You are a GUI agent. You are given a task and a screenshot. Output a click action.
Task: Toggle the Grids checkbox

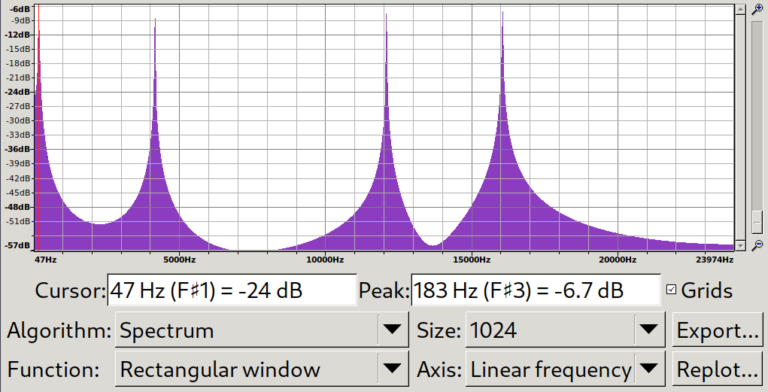671,290
